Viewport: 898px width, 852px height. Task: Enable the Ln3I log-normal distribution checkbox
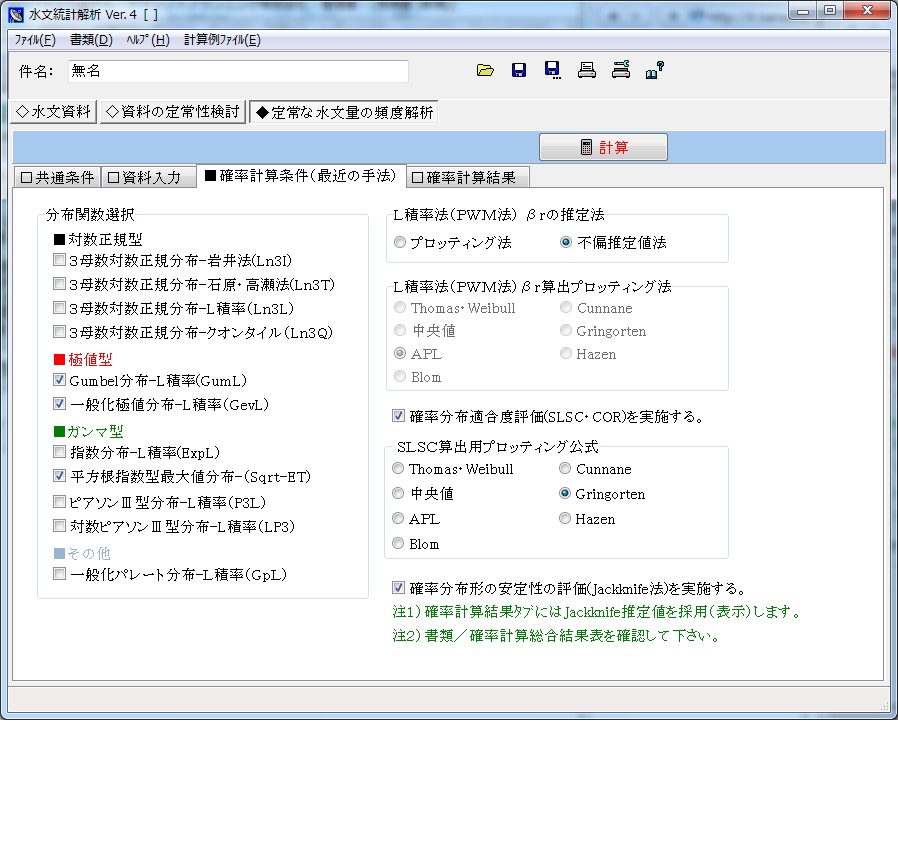coord(58,262)
